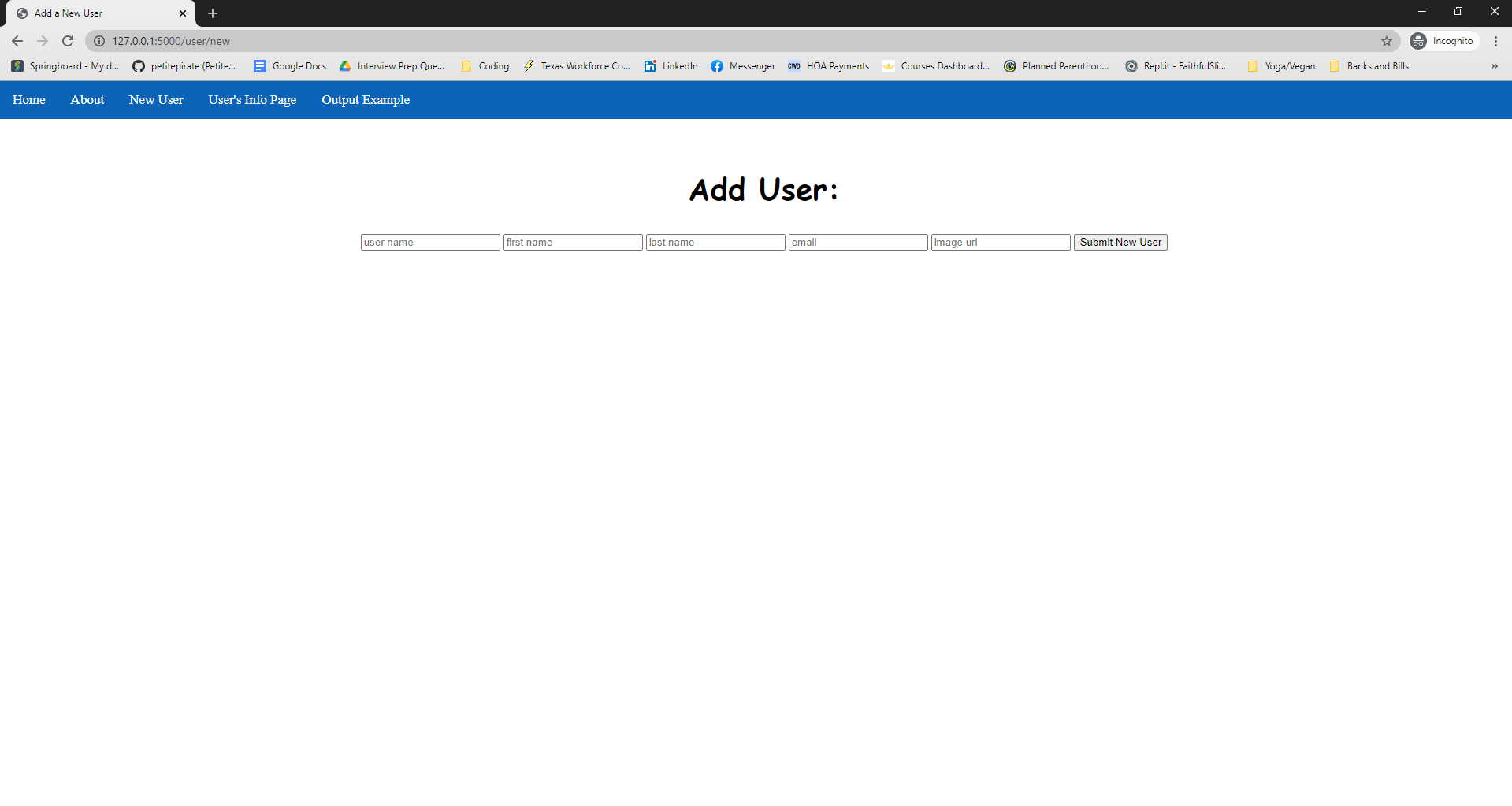Click the address bar URL 127.0.0.1:5000/user/new
The image size is (1512, 806).
click(171, 41)
